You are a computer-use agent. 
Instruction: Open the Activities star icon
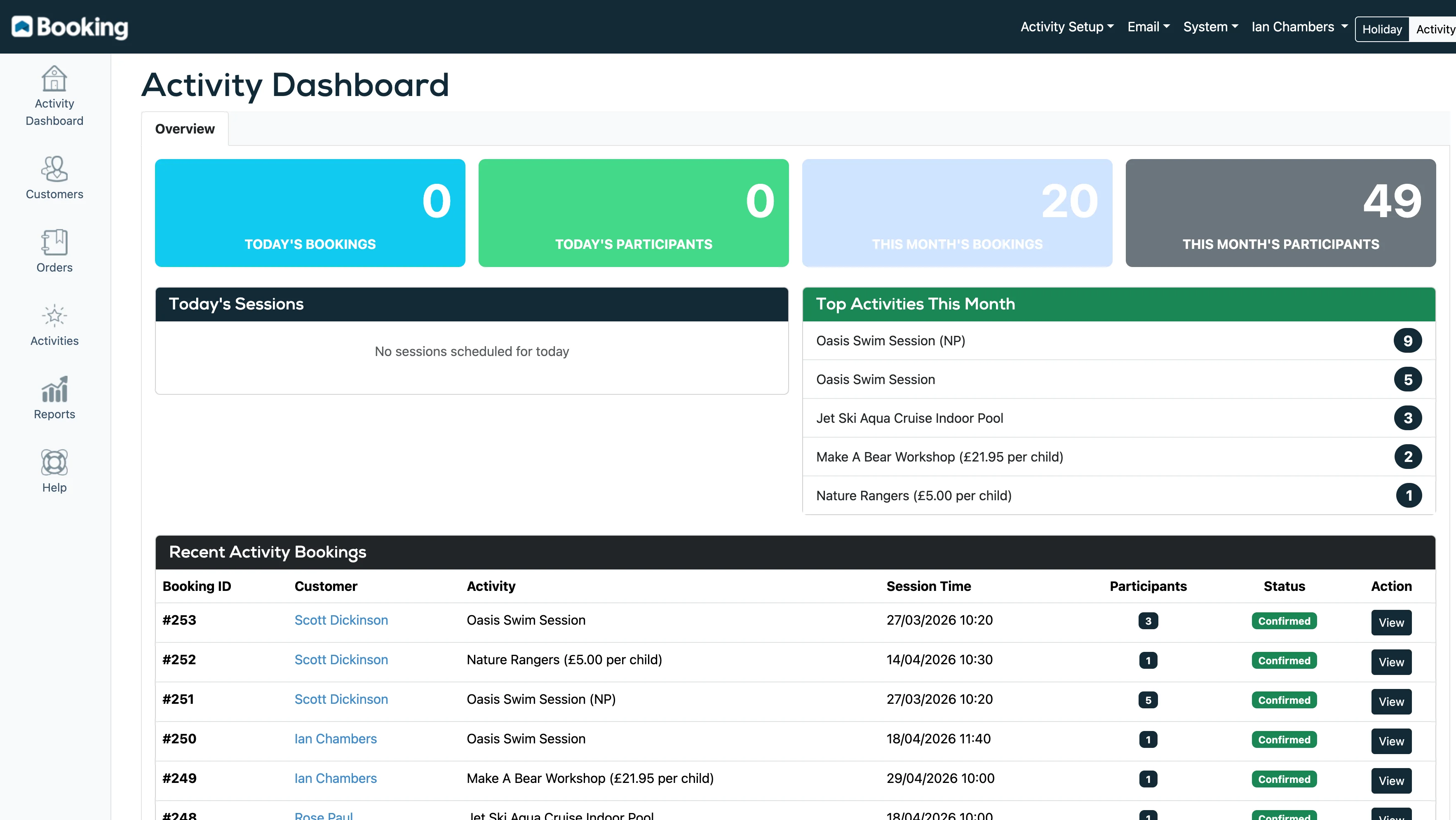[x=54, y=316]
